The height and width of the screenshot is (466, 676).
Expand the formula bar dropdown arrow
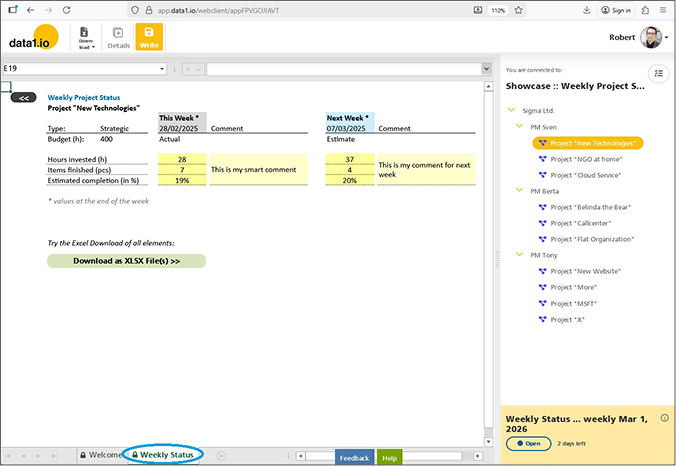[x=486, y=69]
